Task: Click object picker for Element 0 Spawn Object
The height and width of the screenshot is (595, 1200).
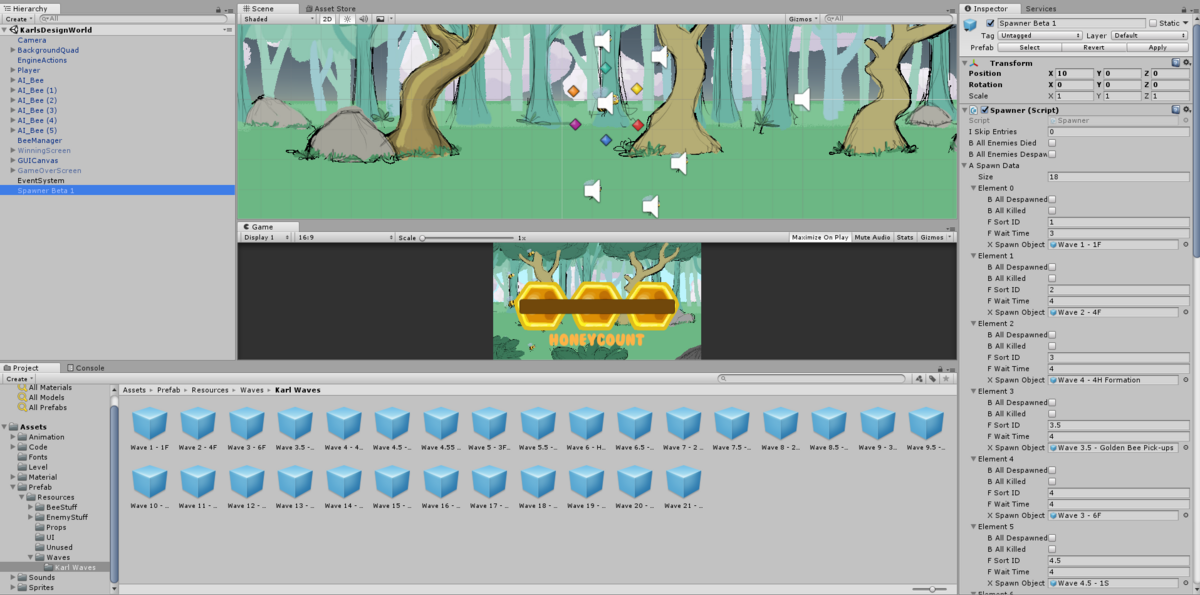Action: click(1186, 245)
